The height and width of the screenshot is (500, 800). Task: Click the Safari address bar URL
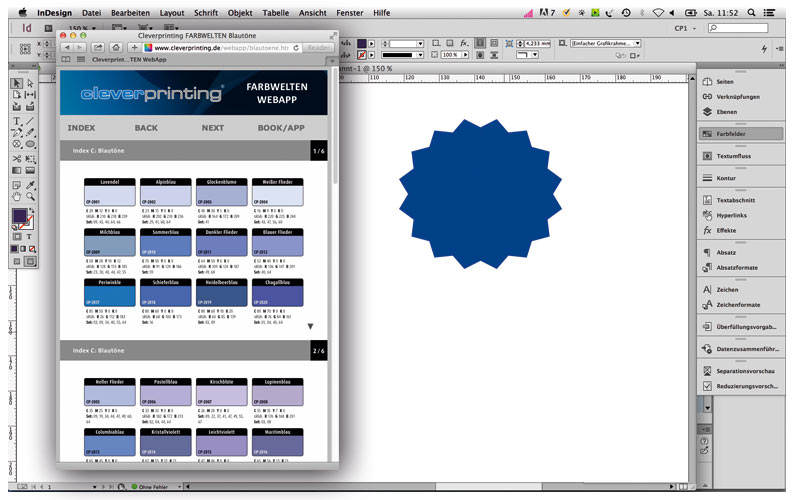[221, 47]
